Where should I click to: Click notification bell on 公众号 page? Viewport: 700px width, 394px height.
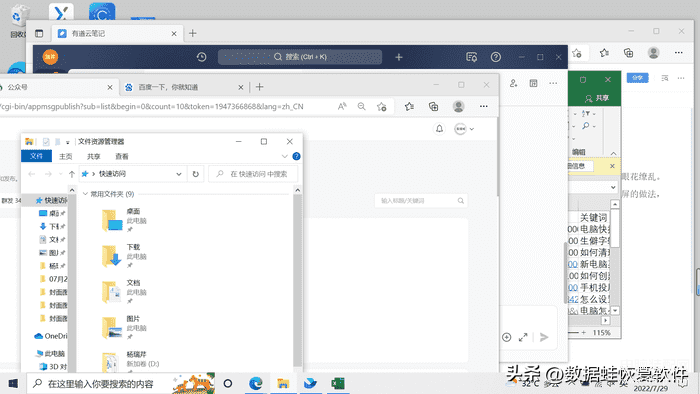pyautogui.click(x=439, y=129)
